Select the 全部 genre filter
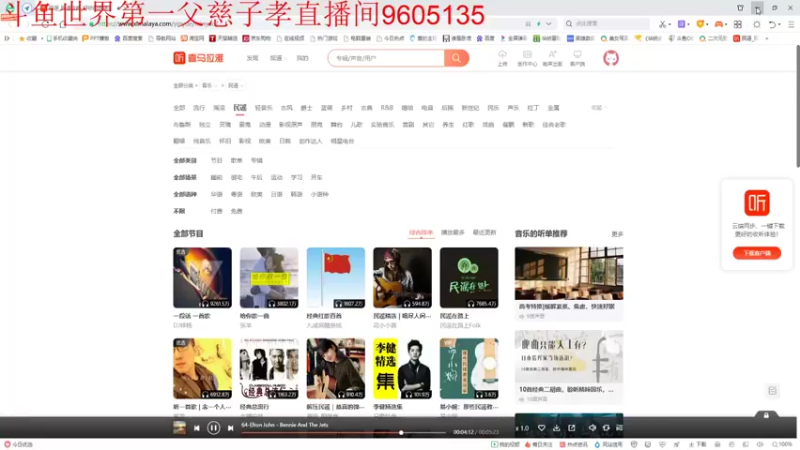This screenshot has width=800, height=450. pos(179,108)
